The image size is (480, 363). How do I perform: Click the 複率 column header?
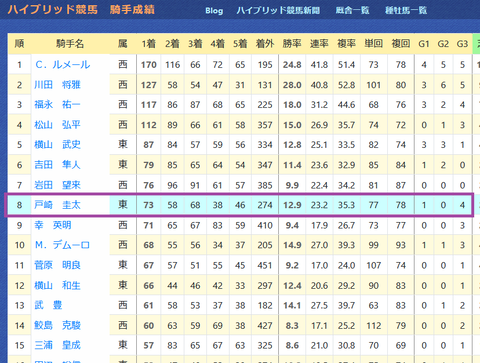click(x=346, y=44)
